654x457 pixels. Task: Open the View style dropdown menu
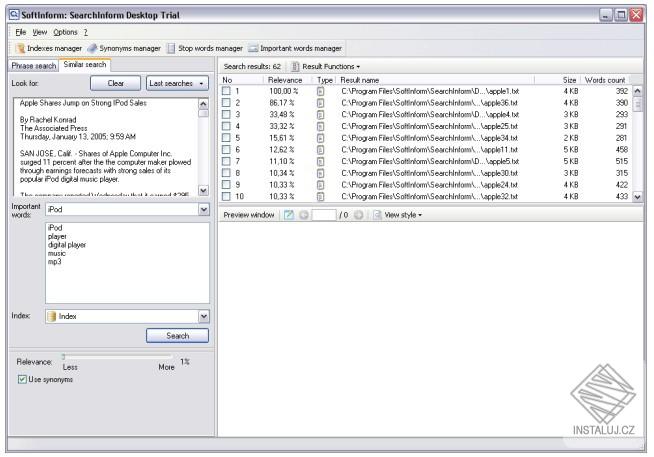click(x=403, y=215)
